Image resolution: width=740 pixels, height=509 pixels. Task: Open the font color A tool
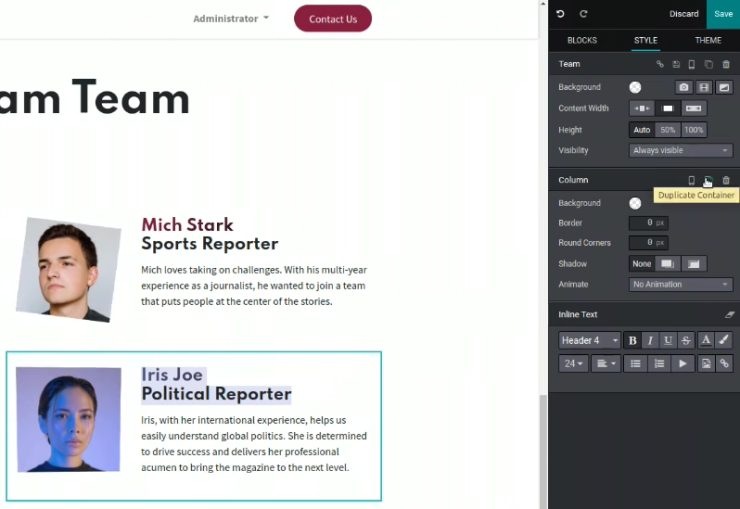(706, 340)
